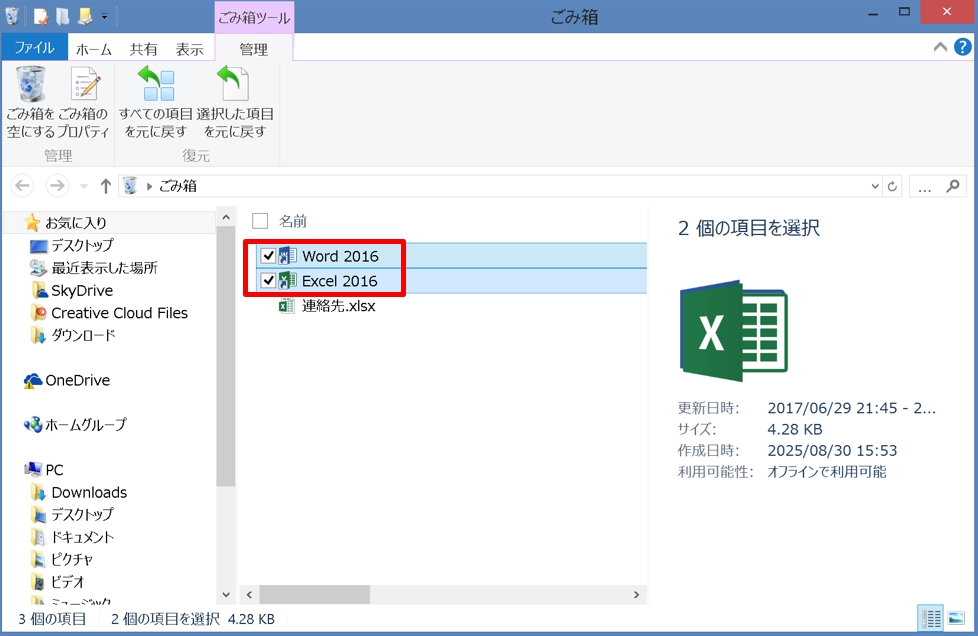
Task: Toggle the select-all checkbox beside 名前
Action: point(260,221)
